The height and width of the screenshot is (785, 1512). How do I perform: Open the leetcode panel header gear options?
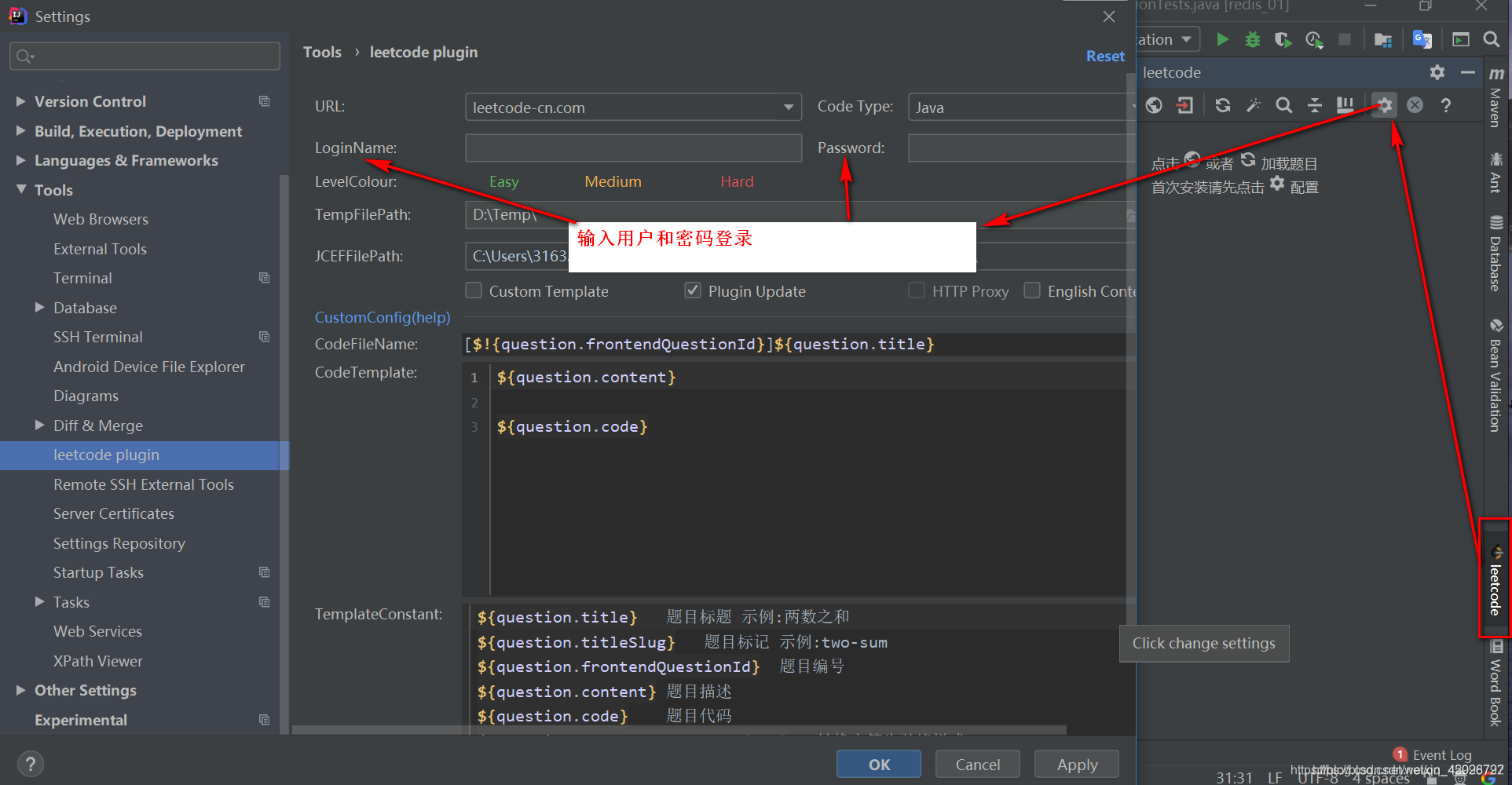tap(1437, 72)
